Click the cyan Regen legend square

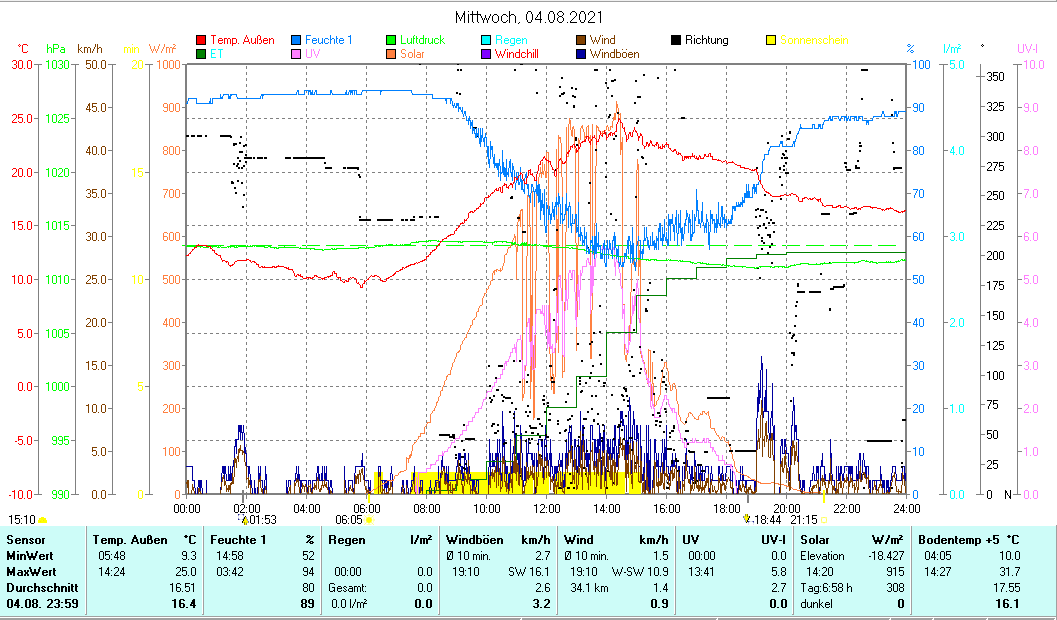point(486,41)
